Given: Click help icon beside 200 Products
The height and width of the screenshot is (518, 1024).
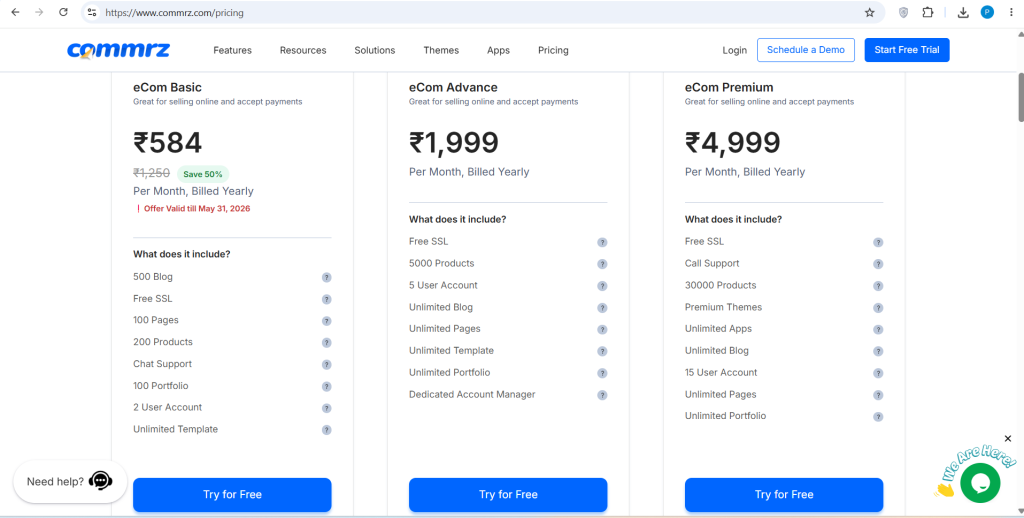Looking at the screenshot, I should pyautogui.click(x=327, y=343).
